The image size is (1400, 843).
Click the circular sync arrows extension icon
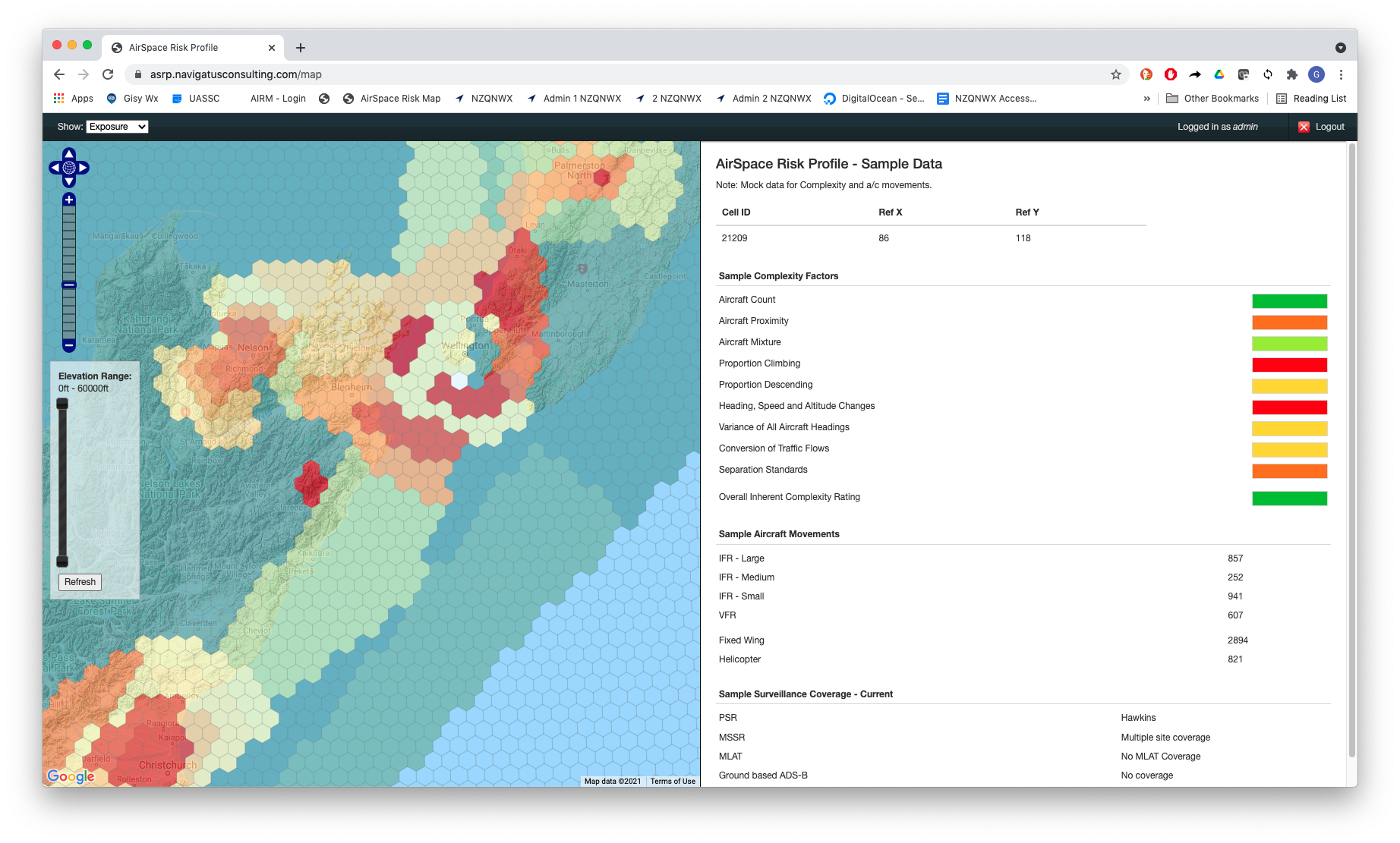pos(1268,74)
